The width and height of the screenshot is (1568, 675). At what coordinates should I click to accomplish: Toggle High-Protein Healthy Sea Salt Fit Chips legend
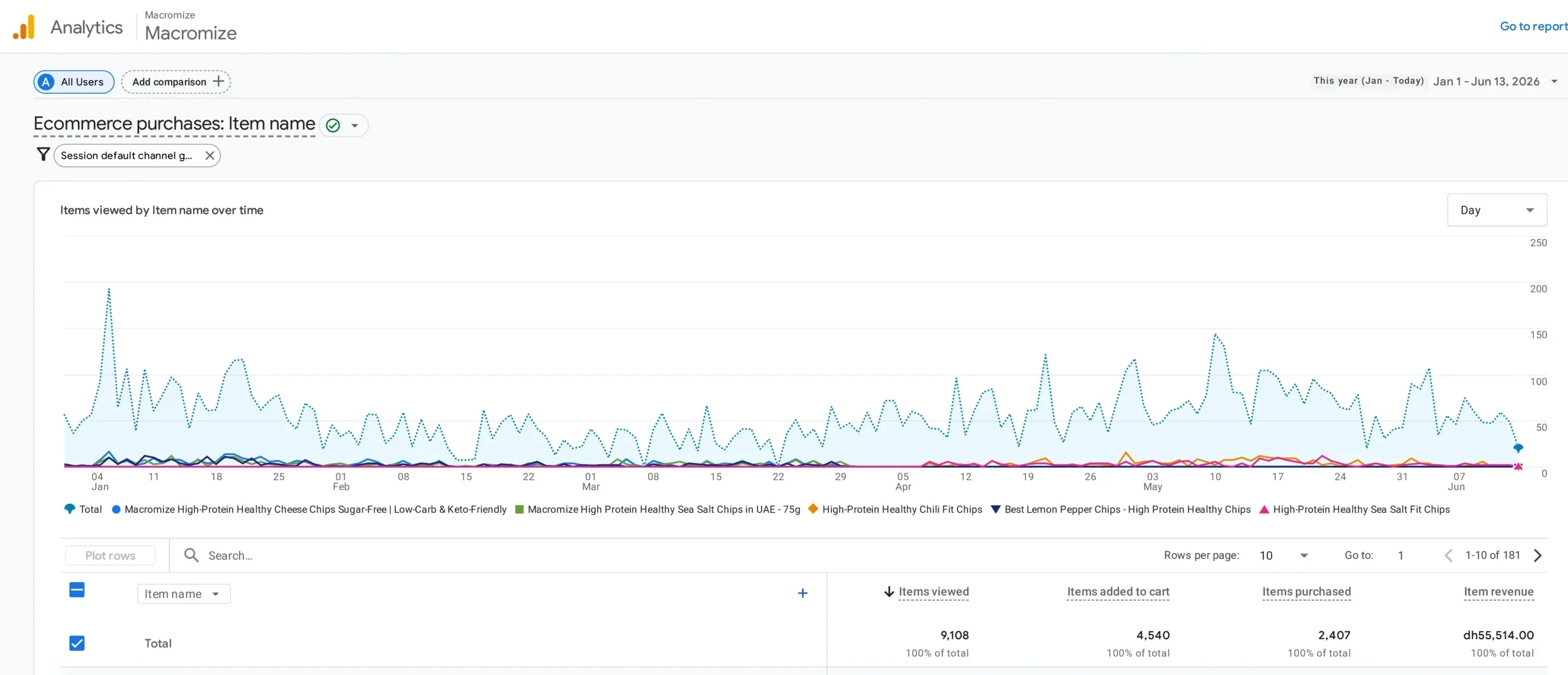point(1355,510)
